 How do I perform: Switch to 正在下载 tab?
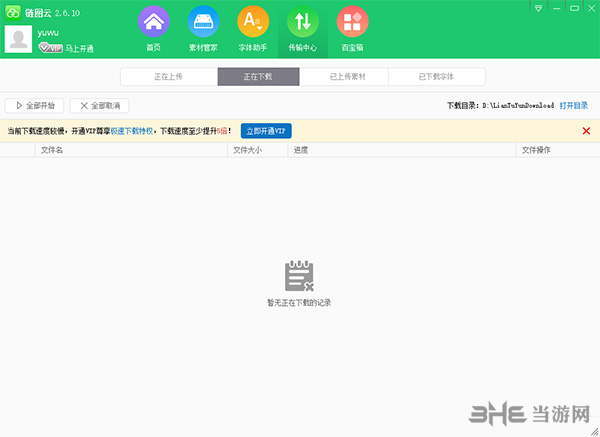click(x=258, y=77)
